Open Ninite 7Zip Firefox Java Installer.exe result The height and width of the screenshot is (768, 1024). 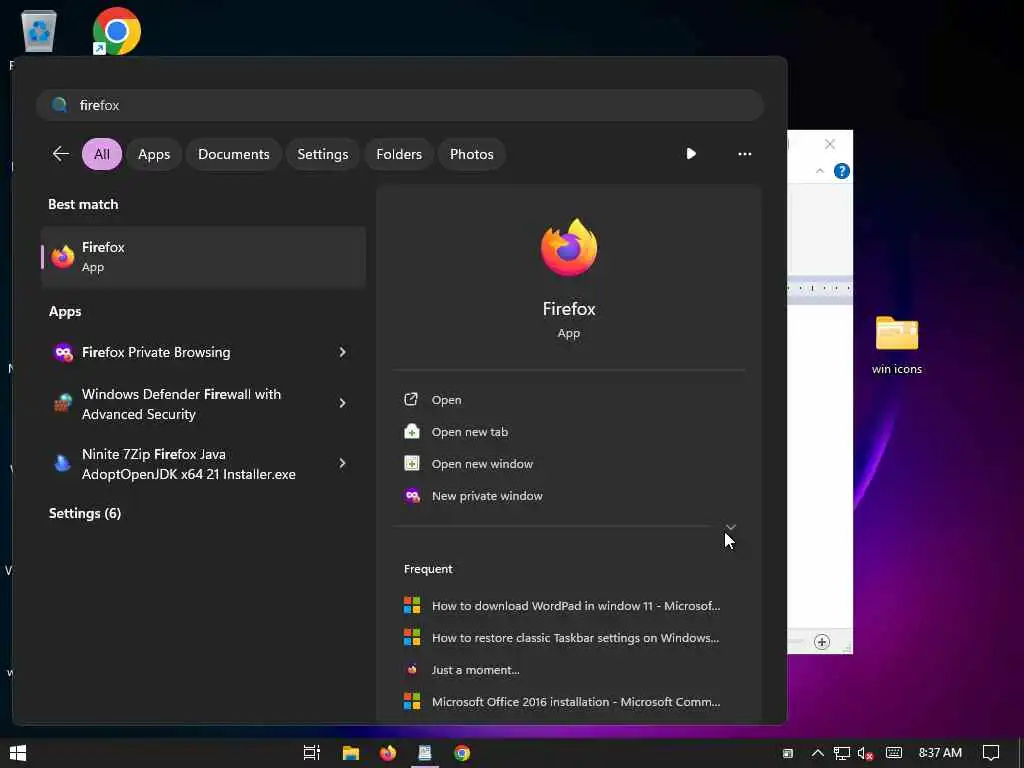[x=189, y=464]
